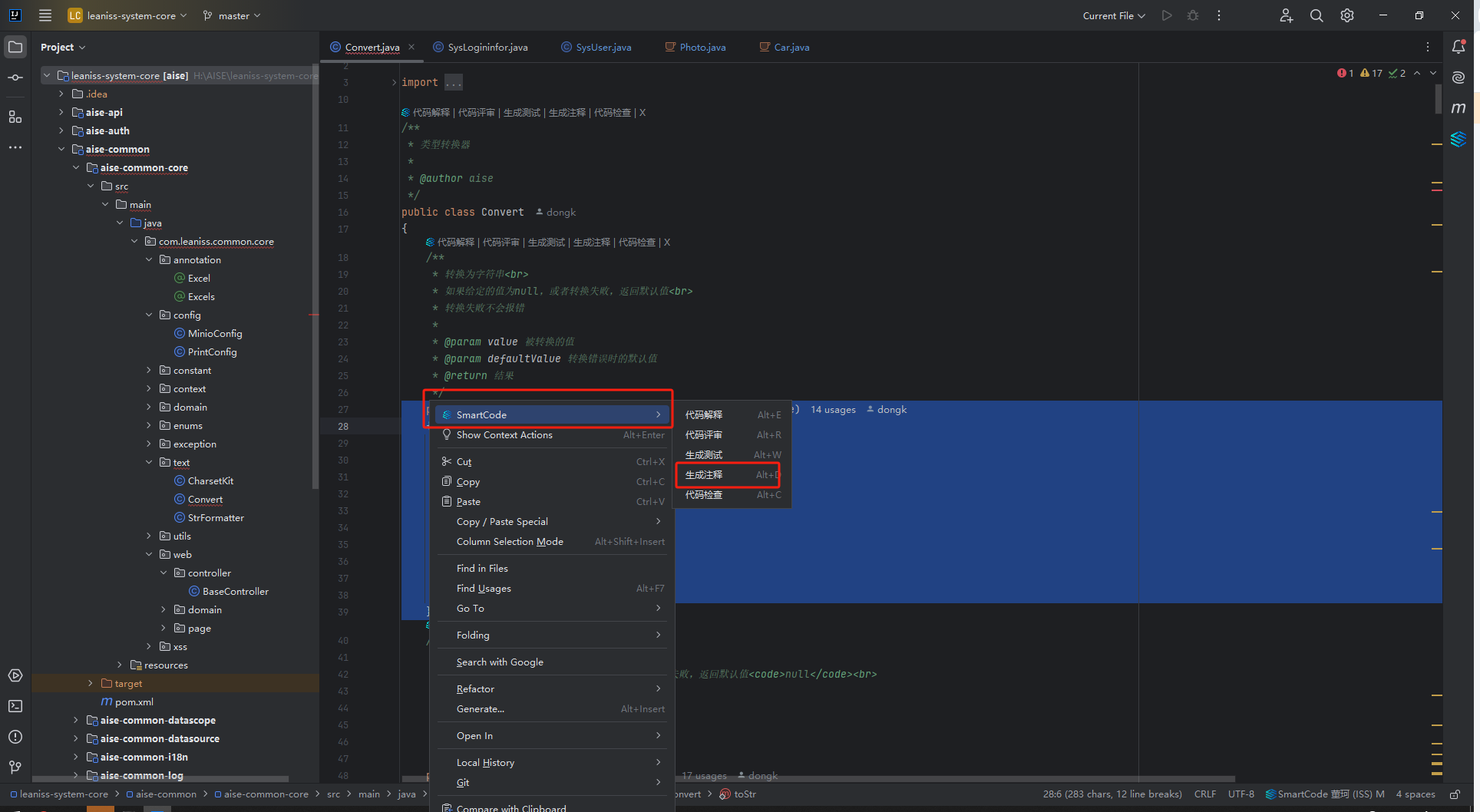Expand the .idea folder
This screenshot has height=812, width=1480.
(x=61, y=94)
